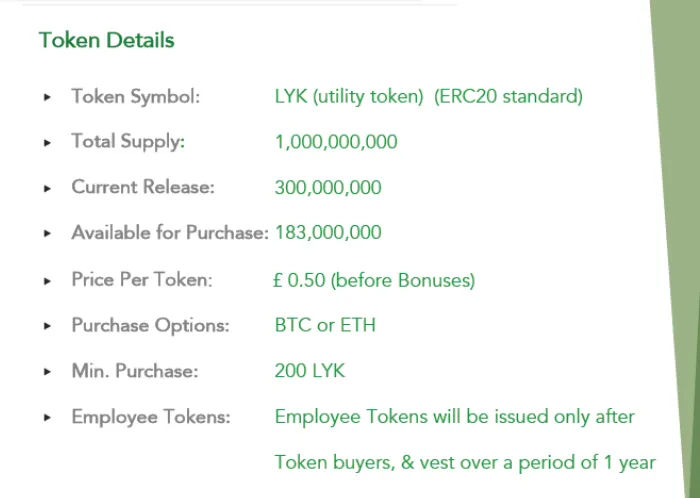Click the 183,000,000 available value
Viewport: 700px width, 498px height.
point(328,232)
